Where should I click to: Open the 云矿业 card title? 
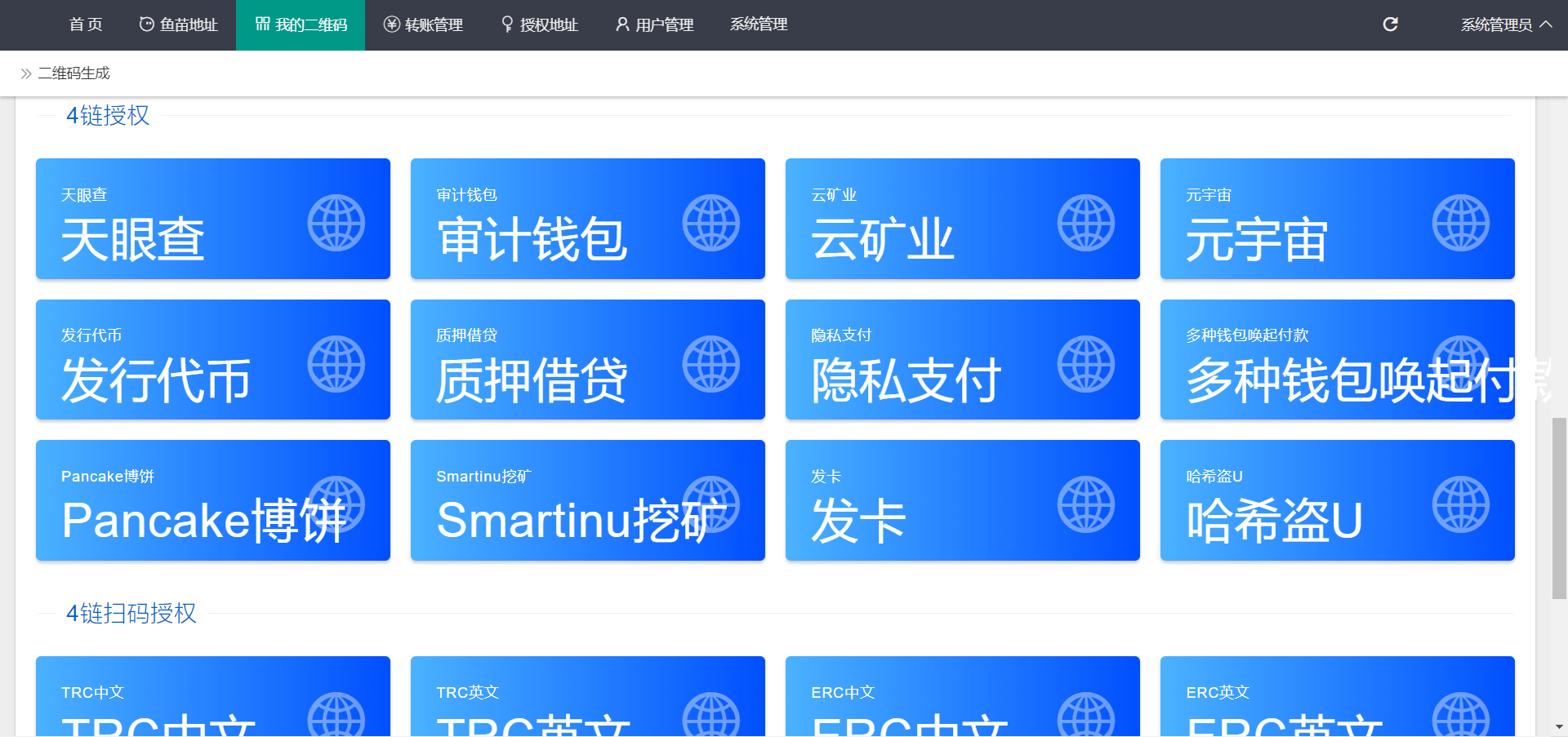(x=882, y=240)
